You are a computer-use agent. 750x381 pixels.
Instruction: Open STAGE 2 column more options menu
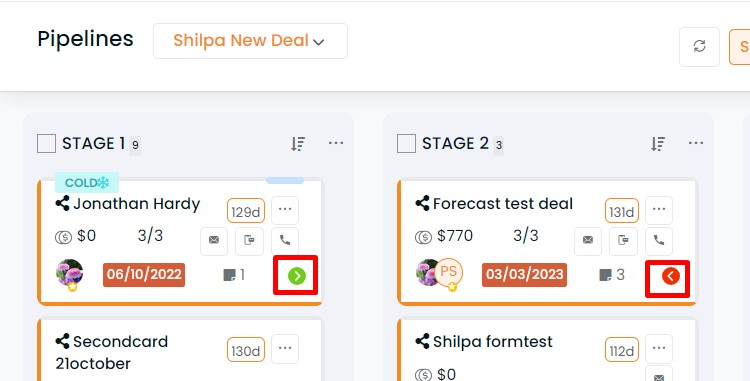[x=695, y=143]
